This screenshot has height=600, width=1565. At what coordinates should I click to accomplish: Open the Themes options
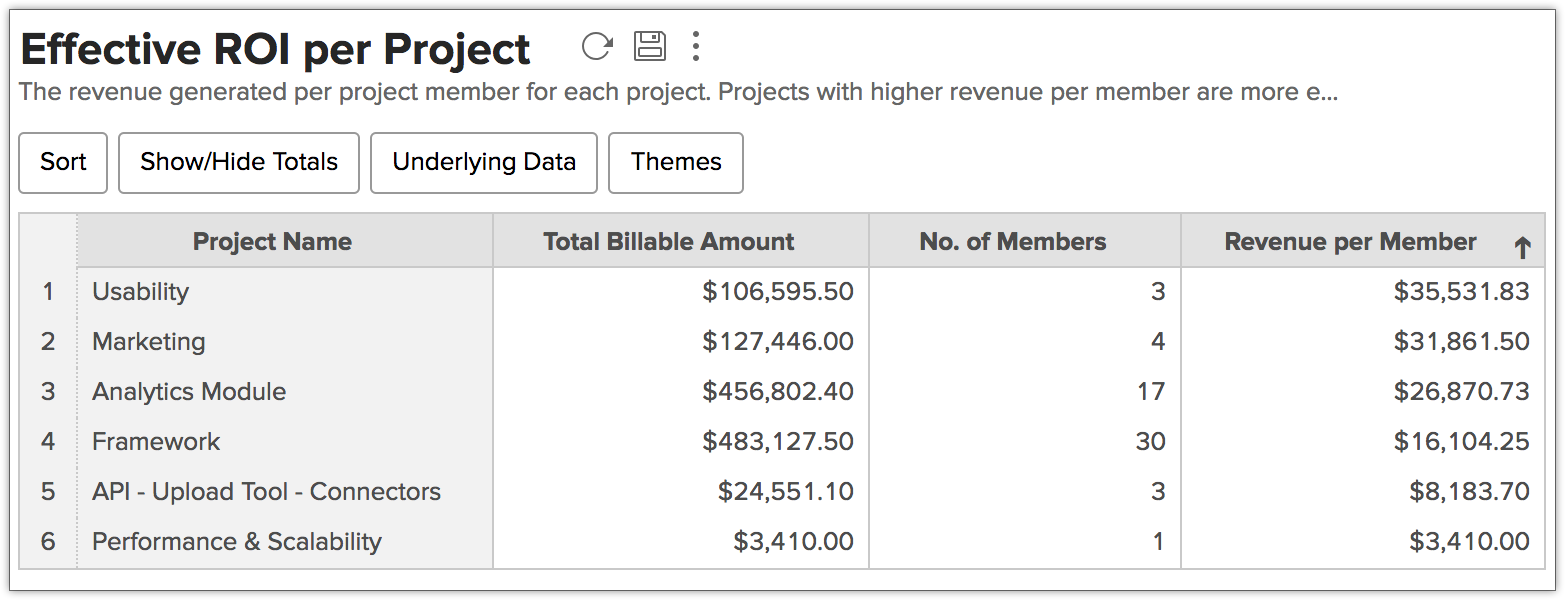tap(676, 162)
